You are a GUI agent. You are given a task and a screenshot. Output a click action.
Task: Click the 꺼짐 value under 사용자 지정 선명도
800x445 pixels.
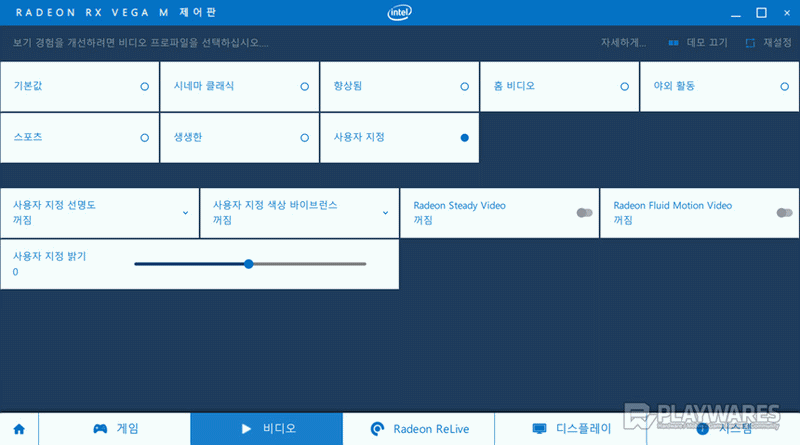coord(22,220)
